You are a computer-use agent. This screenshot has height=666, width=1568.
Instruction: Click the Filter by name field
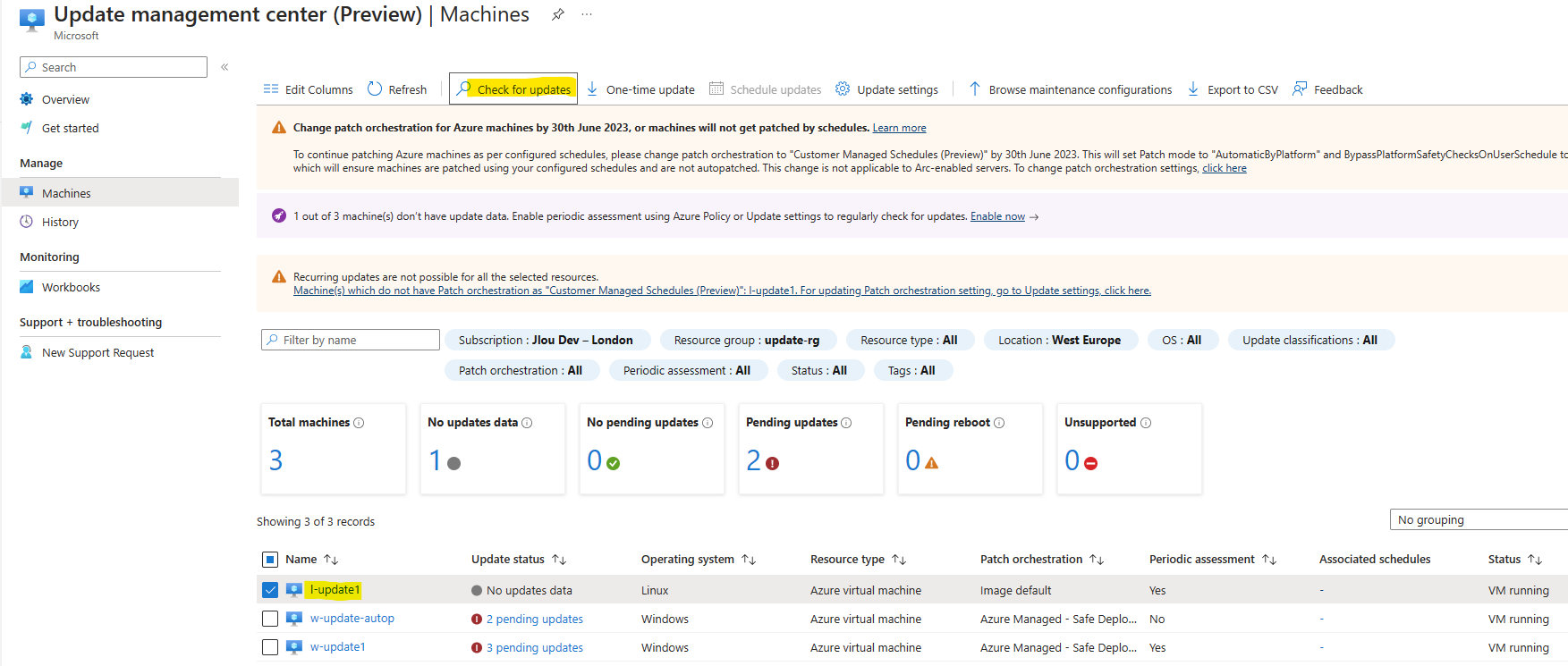point(351,340)
